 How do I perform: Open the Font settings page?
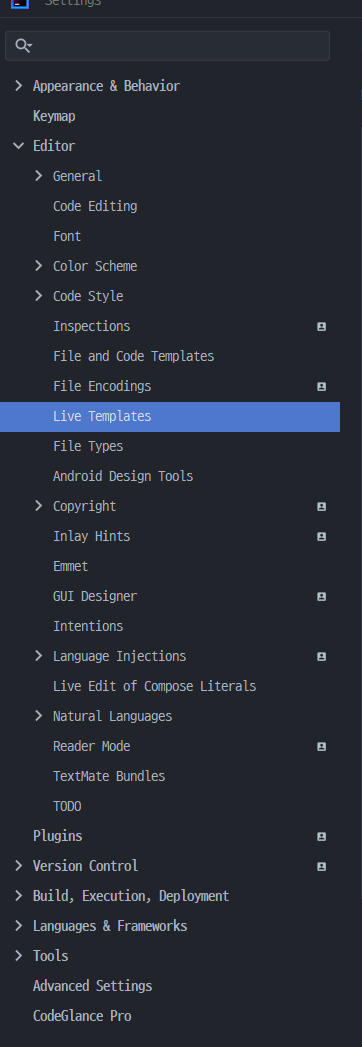67,236
